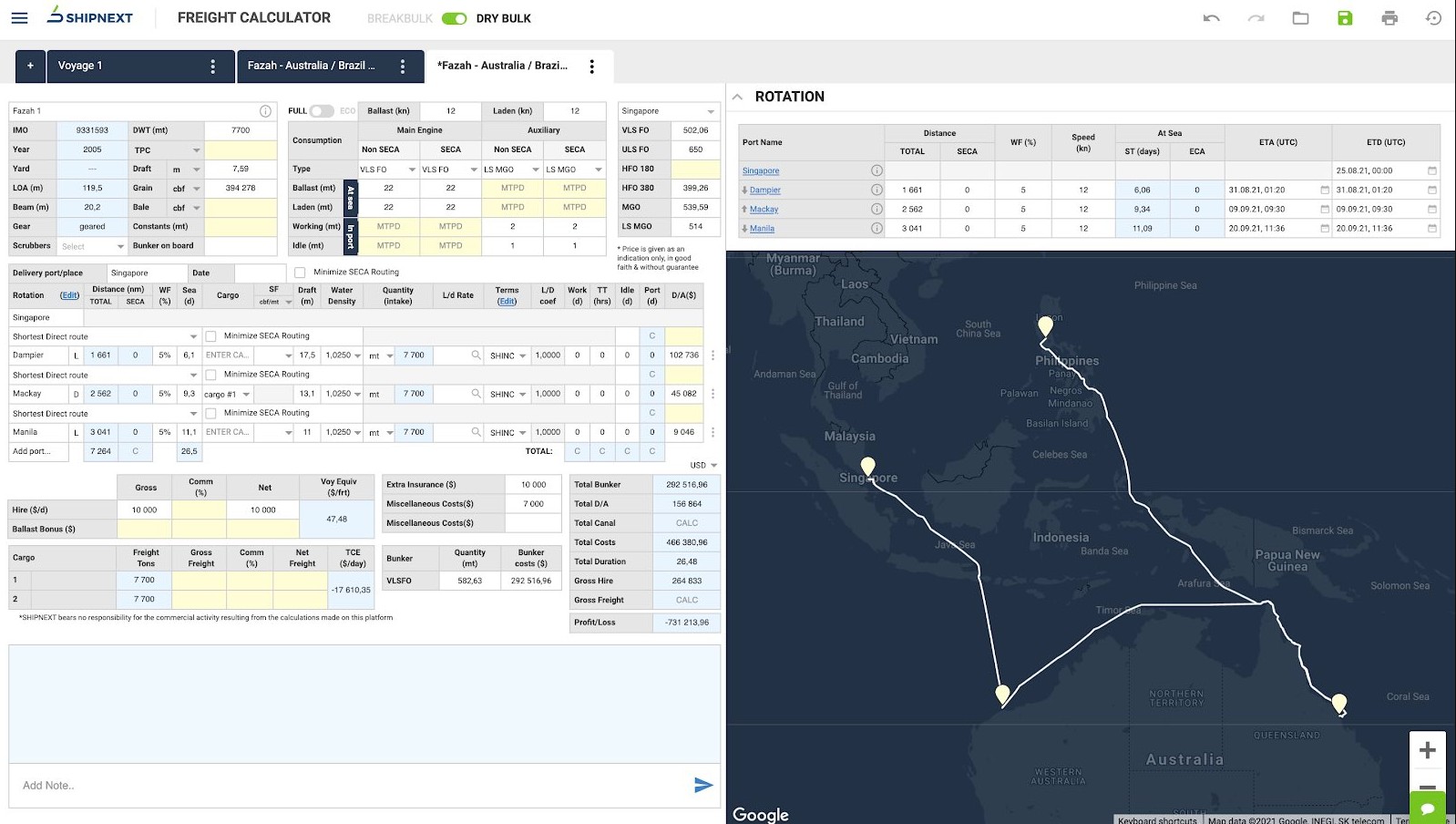Screen dimensions: 1456x824
Task: Open the hamburger main menu
Action: 19,18
